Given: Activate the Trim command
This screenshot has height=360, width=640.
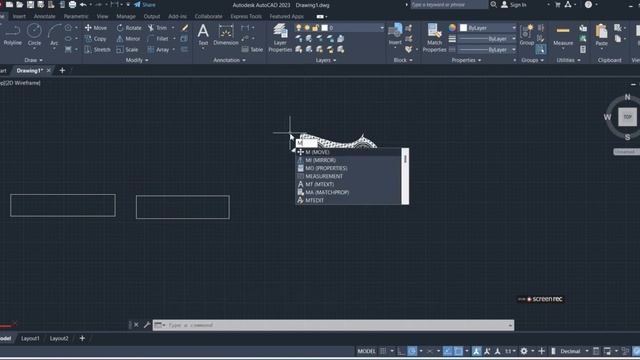Looking at the screenshot, I should (x=158, y=28).
